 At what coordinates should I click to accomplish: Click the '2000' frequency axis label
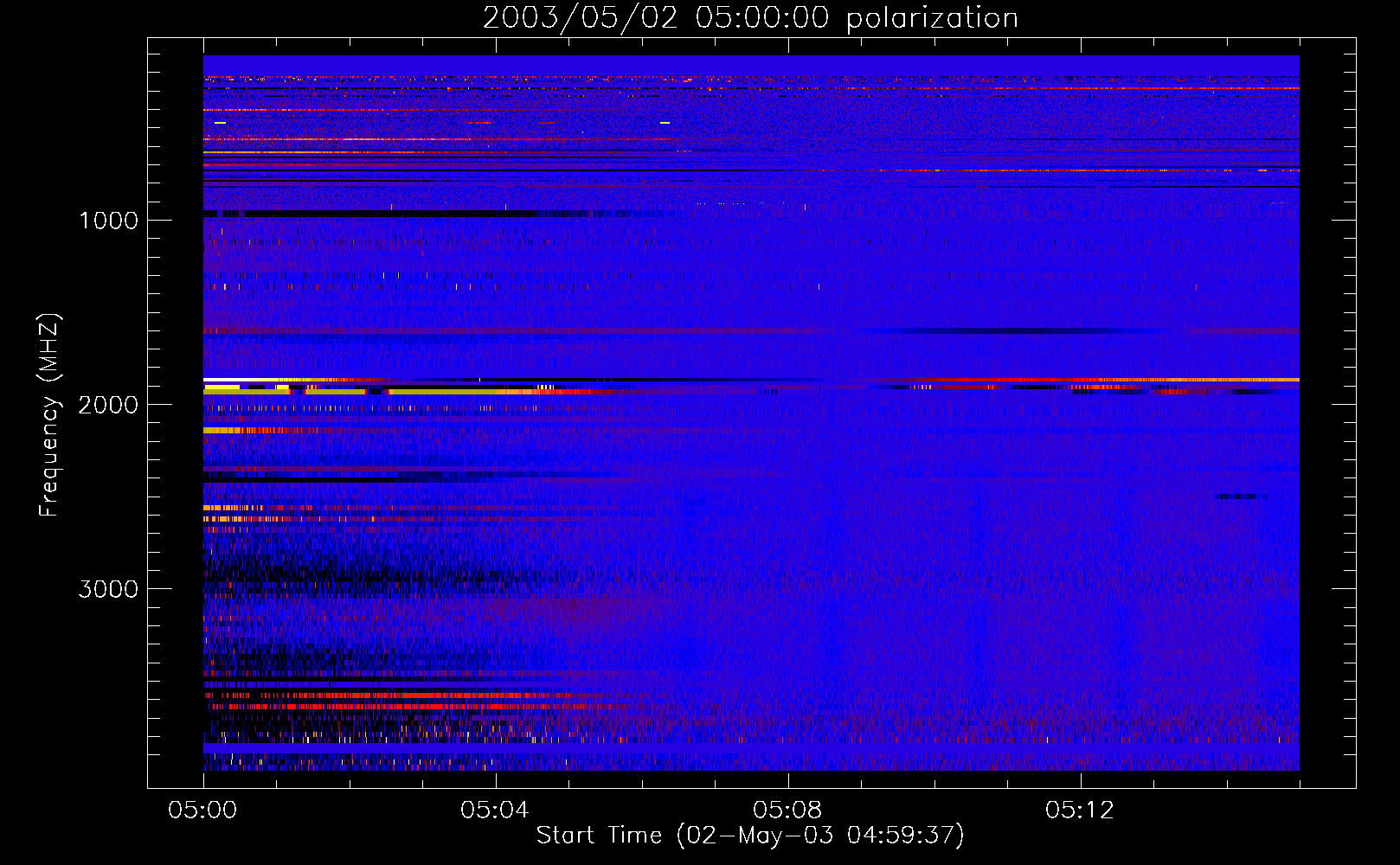point(108,405)
